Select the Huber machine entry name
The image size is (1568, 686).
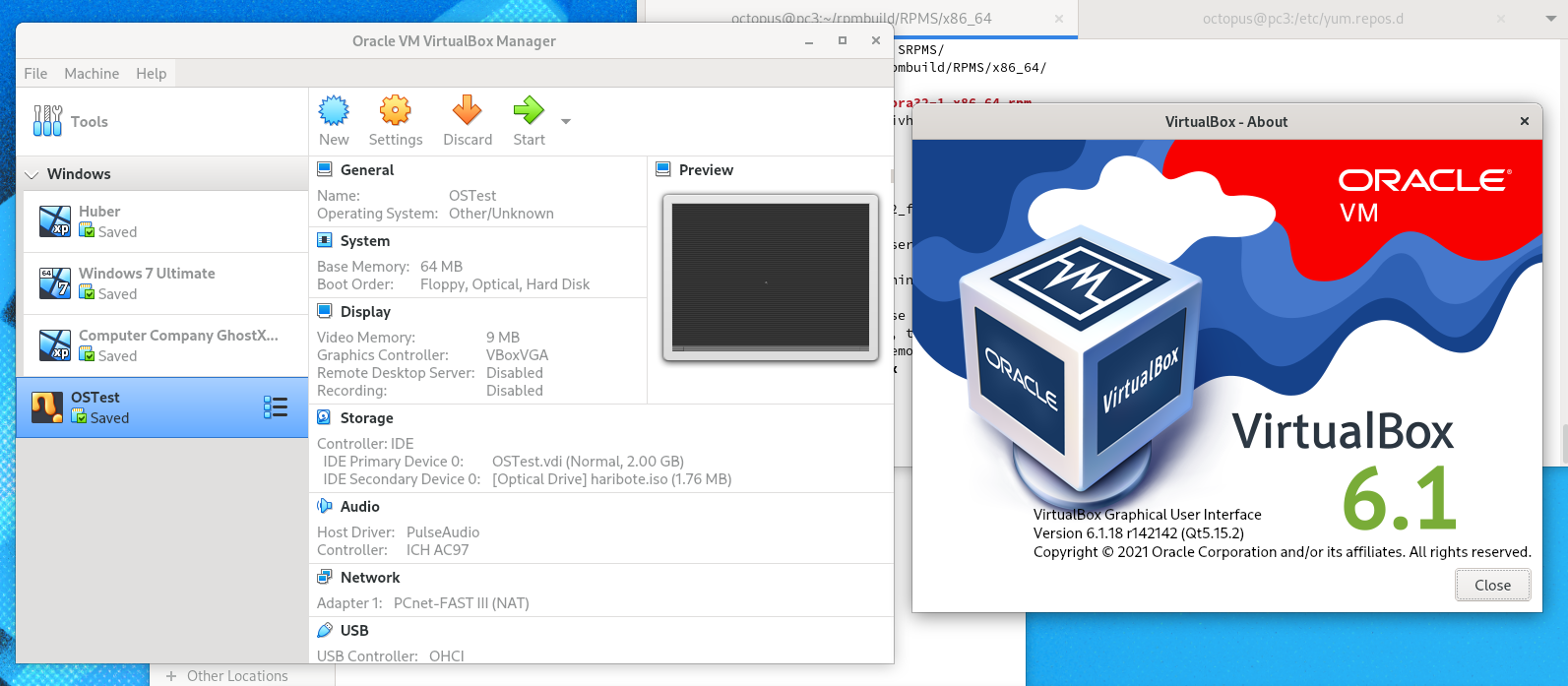(99, 212)
